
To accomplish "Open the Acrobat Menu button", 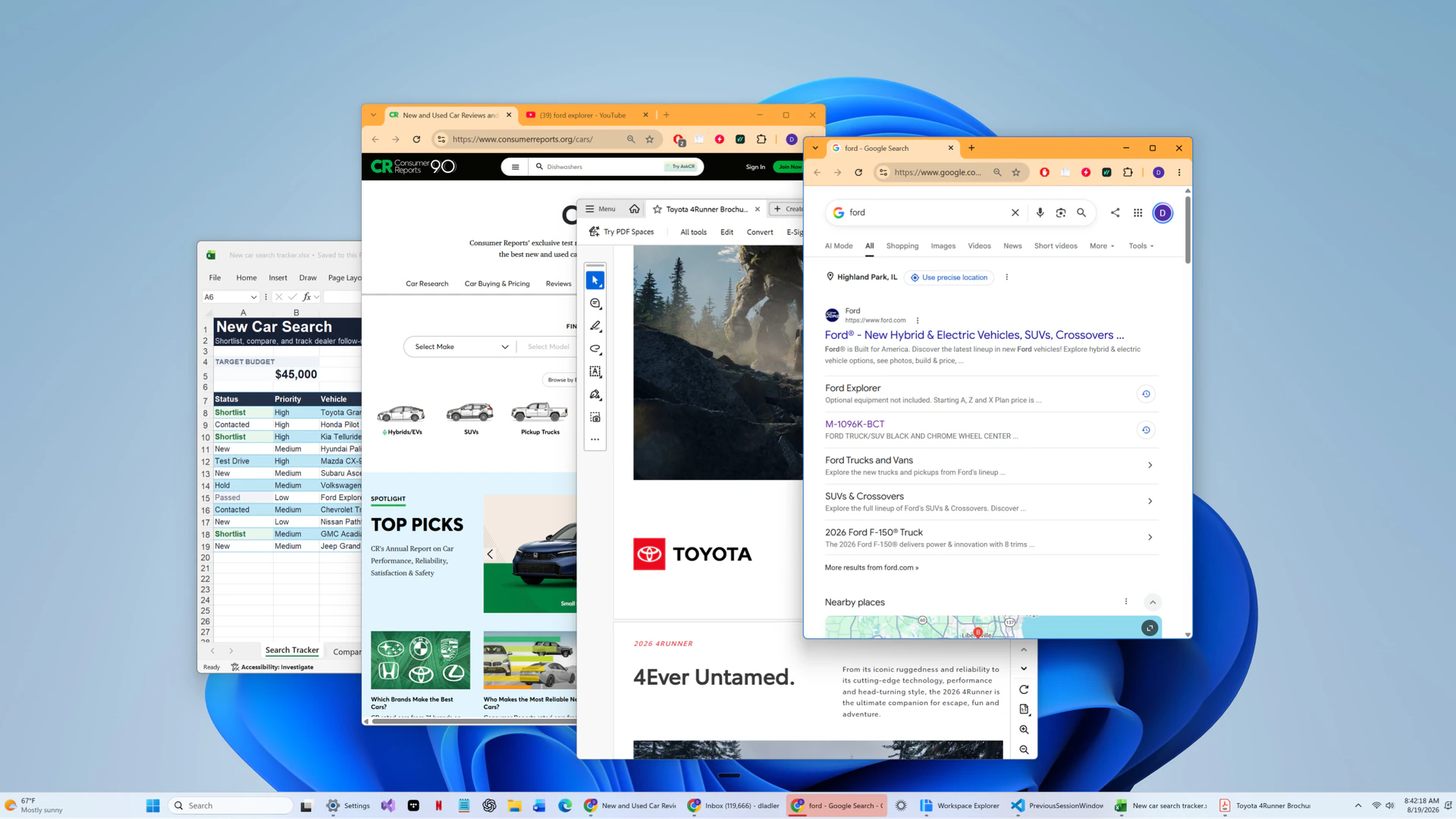I will point(601,209).
